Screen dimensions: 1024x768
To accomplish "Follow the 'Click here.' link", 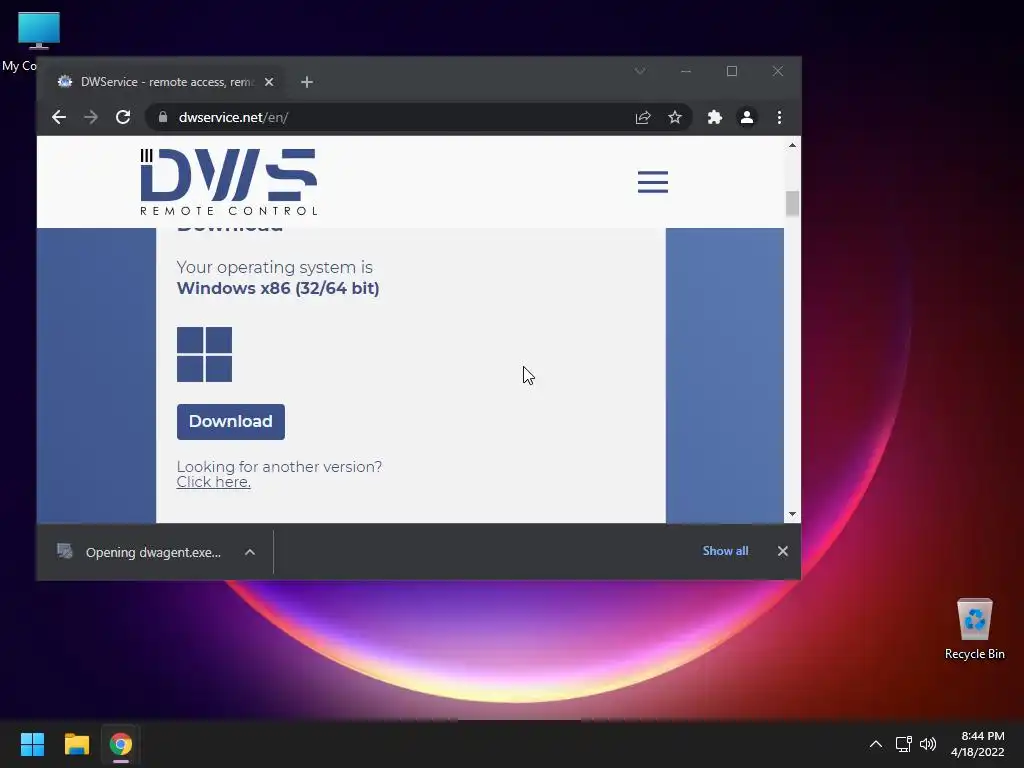I will [214, 482].
